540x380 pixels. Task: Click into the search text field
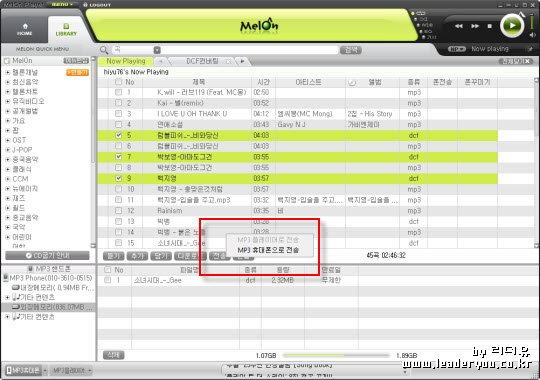(x=250, y=50)
